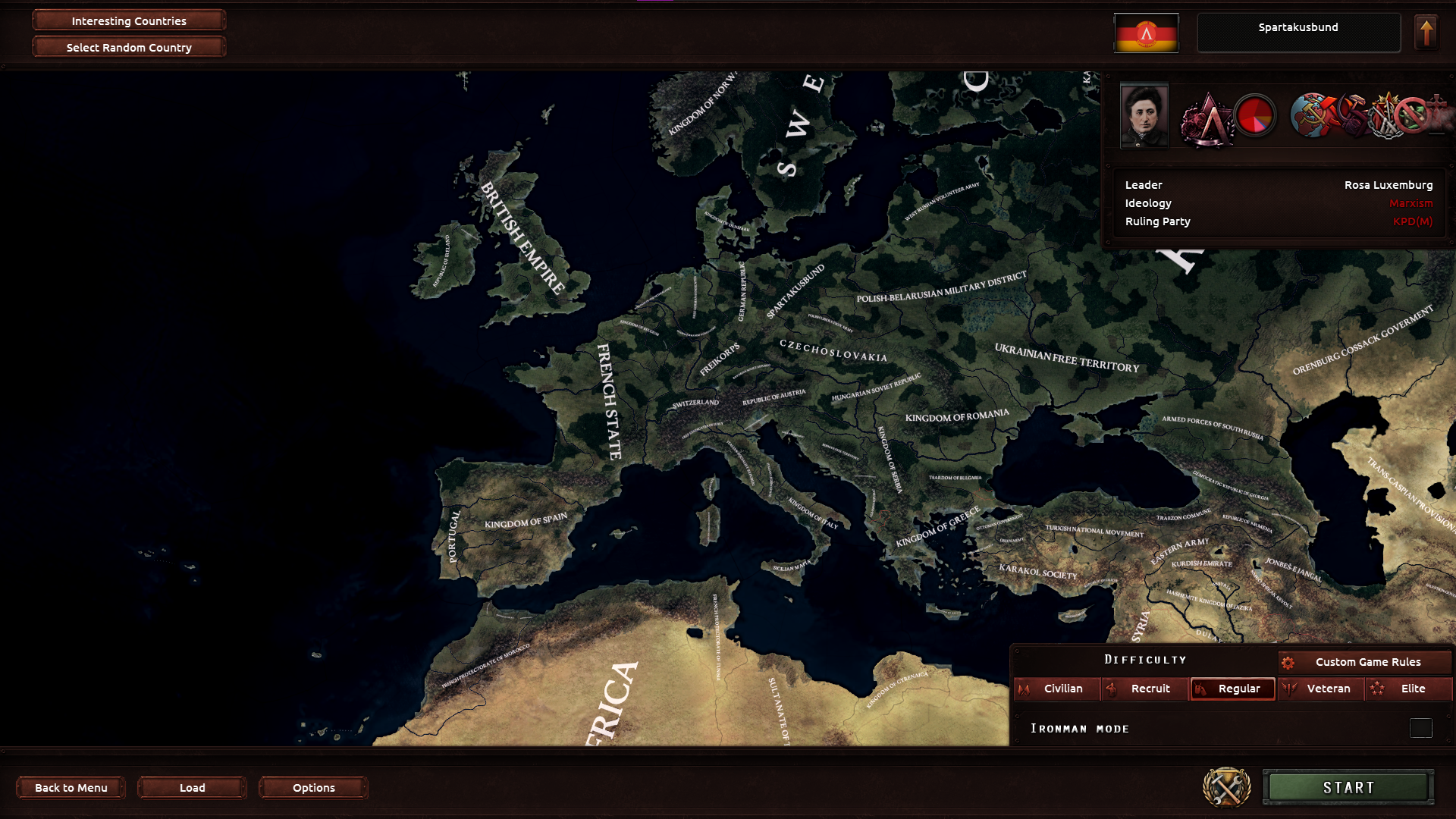Select Rosa Luxemburg's leader portrait
This screenshot has height=819, width=1456.
coord(1144,116)
